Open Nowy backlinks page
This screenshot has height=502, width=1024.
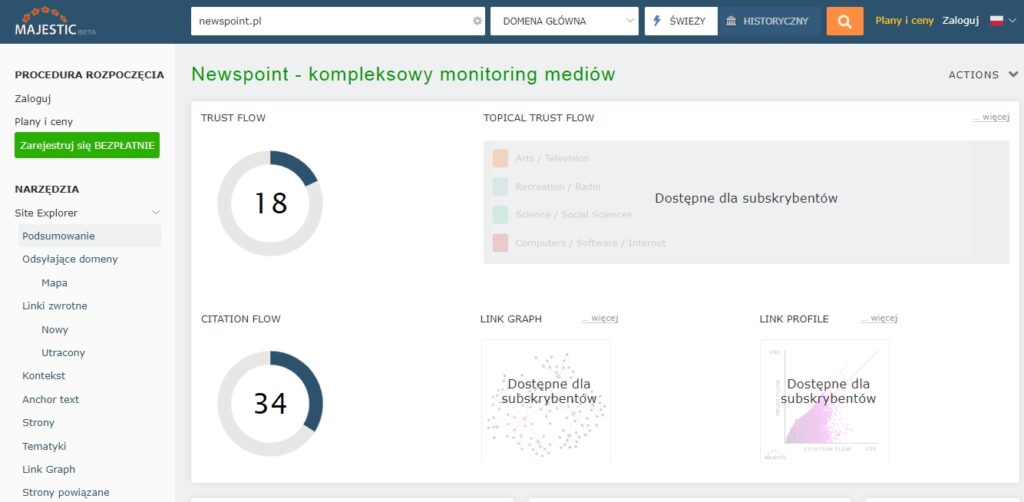tap(55, 330)
